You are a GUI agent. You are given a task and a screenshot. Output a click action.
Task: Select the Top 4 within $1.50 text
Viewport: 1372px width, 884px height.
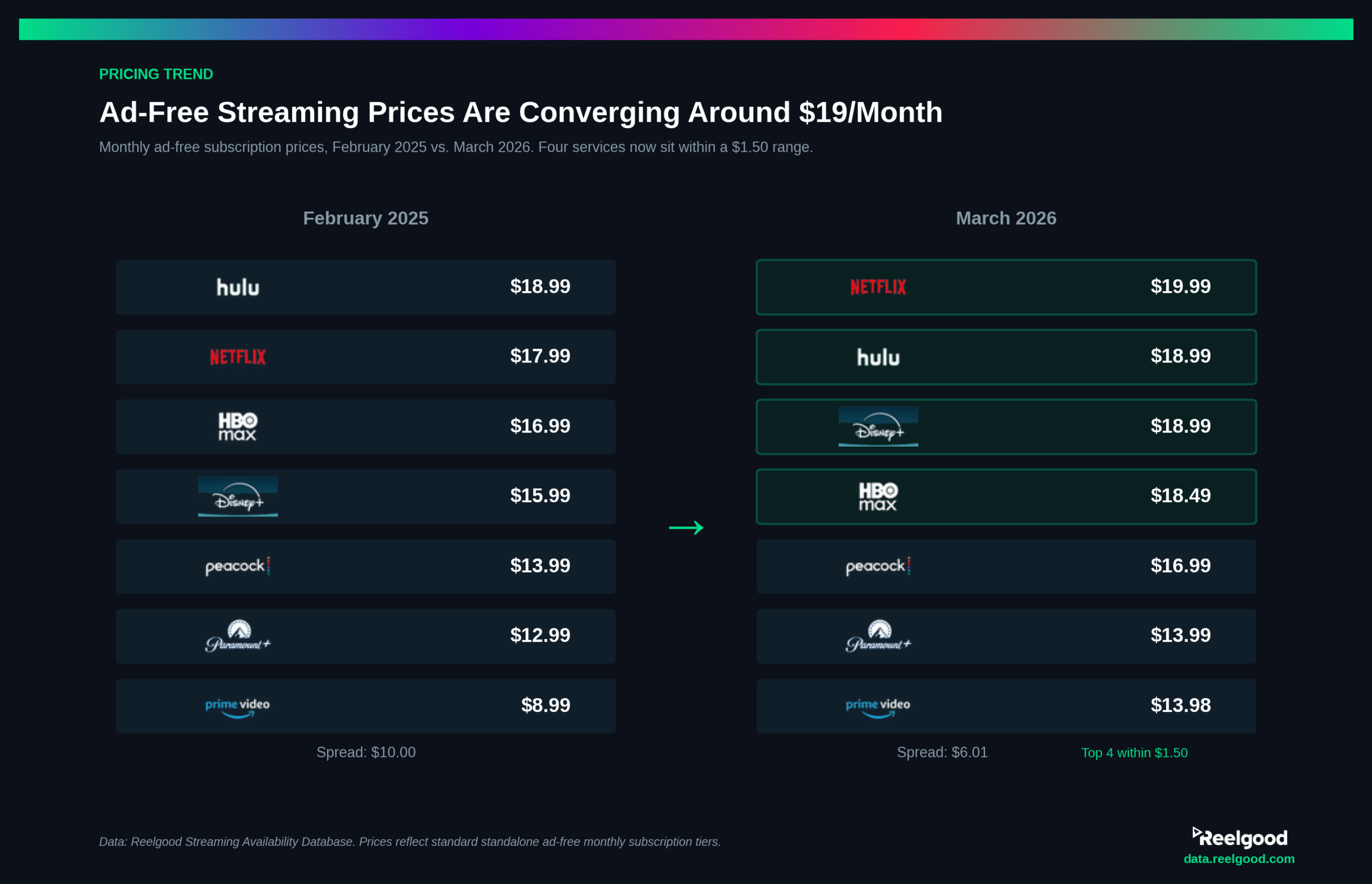[x=1134, y=753]
